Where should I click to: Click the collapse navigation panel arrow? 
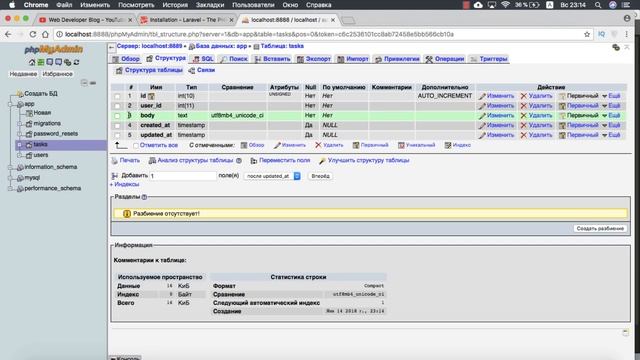click(112, 48)
